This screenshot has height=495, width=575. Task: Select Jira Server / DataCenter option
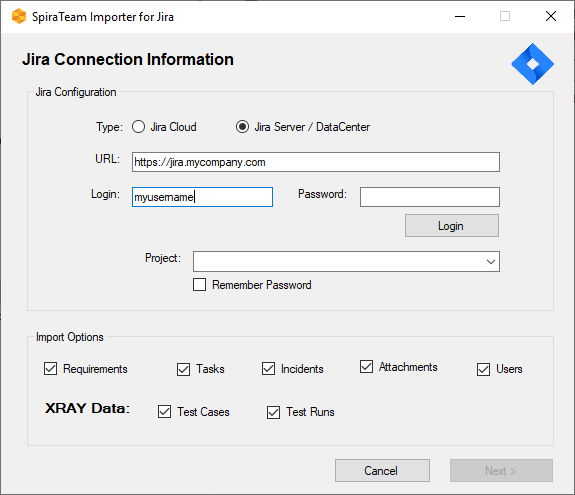242,127
